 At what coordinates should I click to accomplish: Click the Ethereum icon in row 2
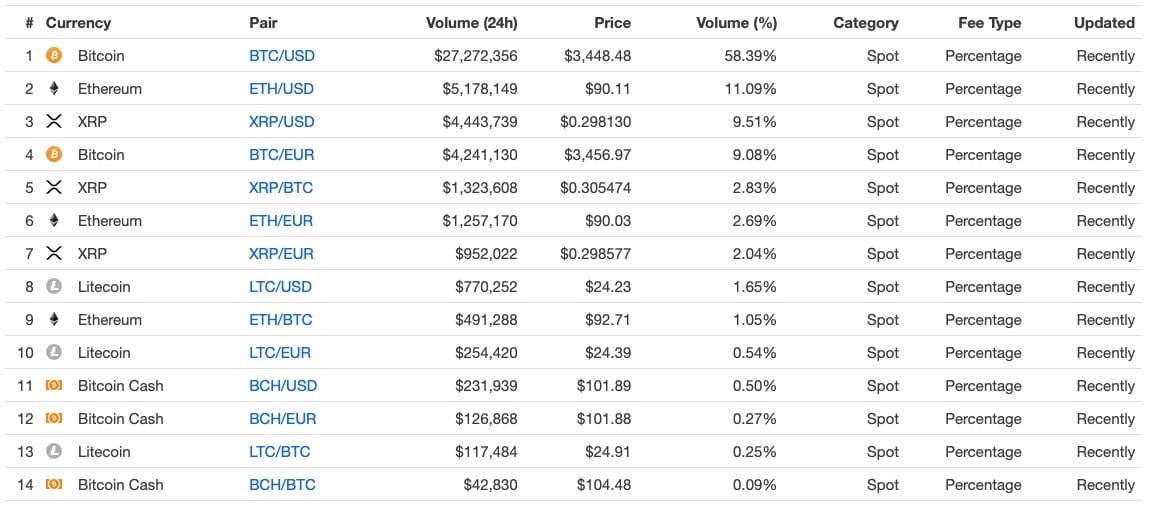(54, 89)
